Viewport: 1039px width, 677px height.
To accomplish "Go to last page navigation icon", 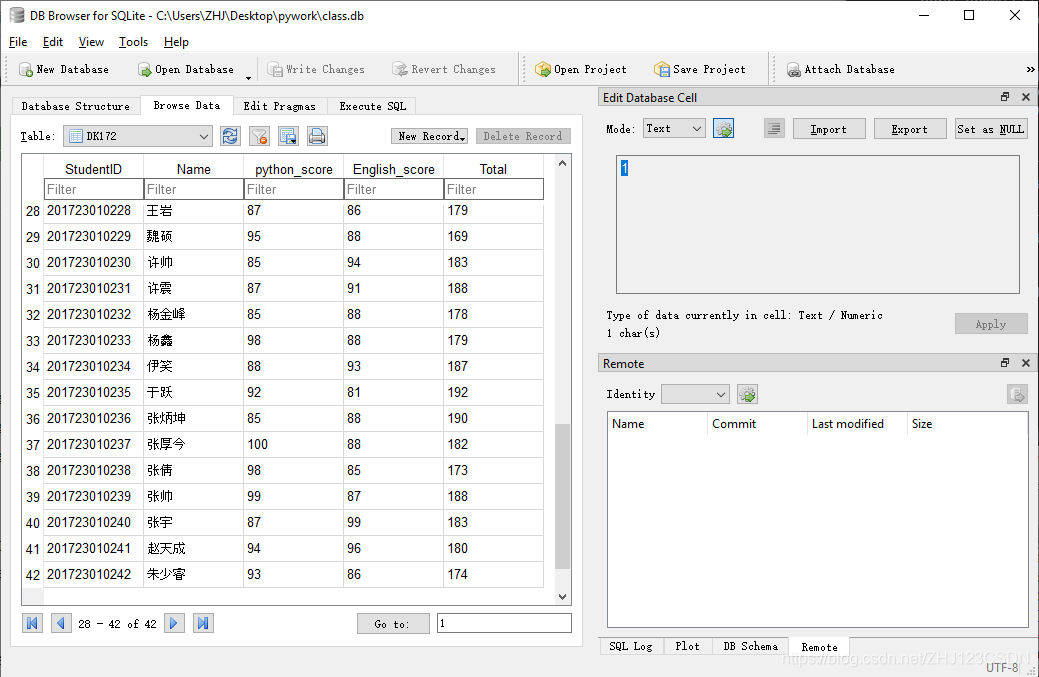I will (203, 623).
